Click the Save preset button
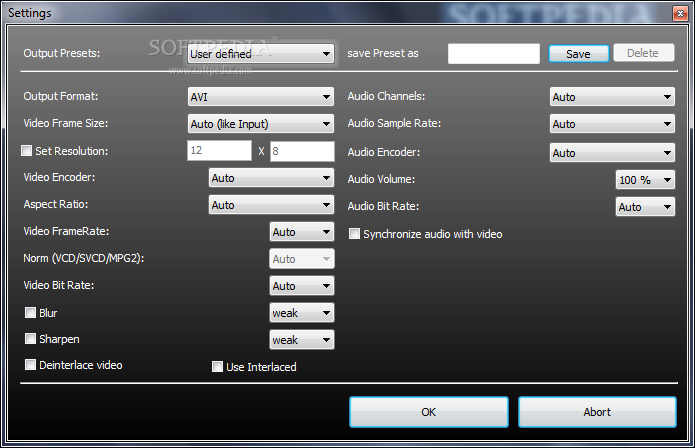 click(x=578, y=54)
